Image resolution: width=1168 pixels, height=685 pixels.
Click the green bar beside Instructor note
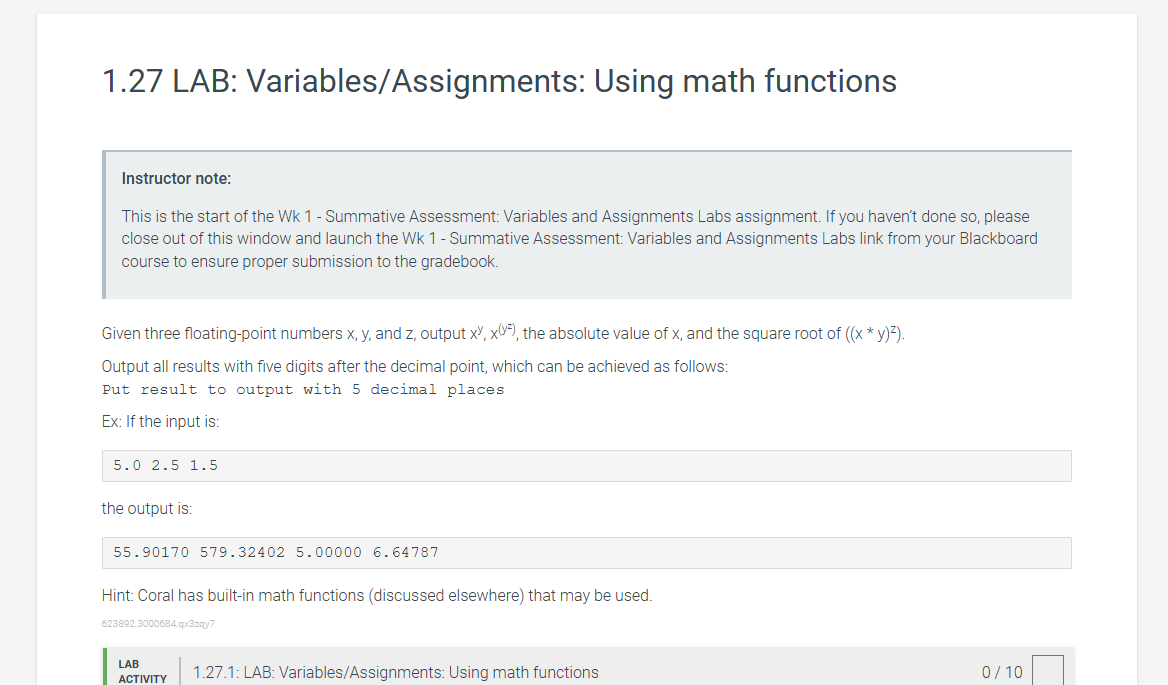(x=103, y=224)
